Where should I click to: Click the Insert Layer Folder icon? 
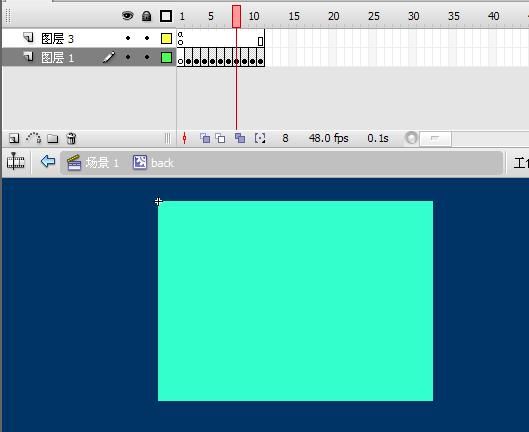click(x=53, y=138)
